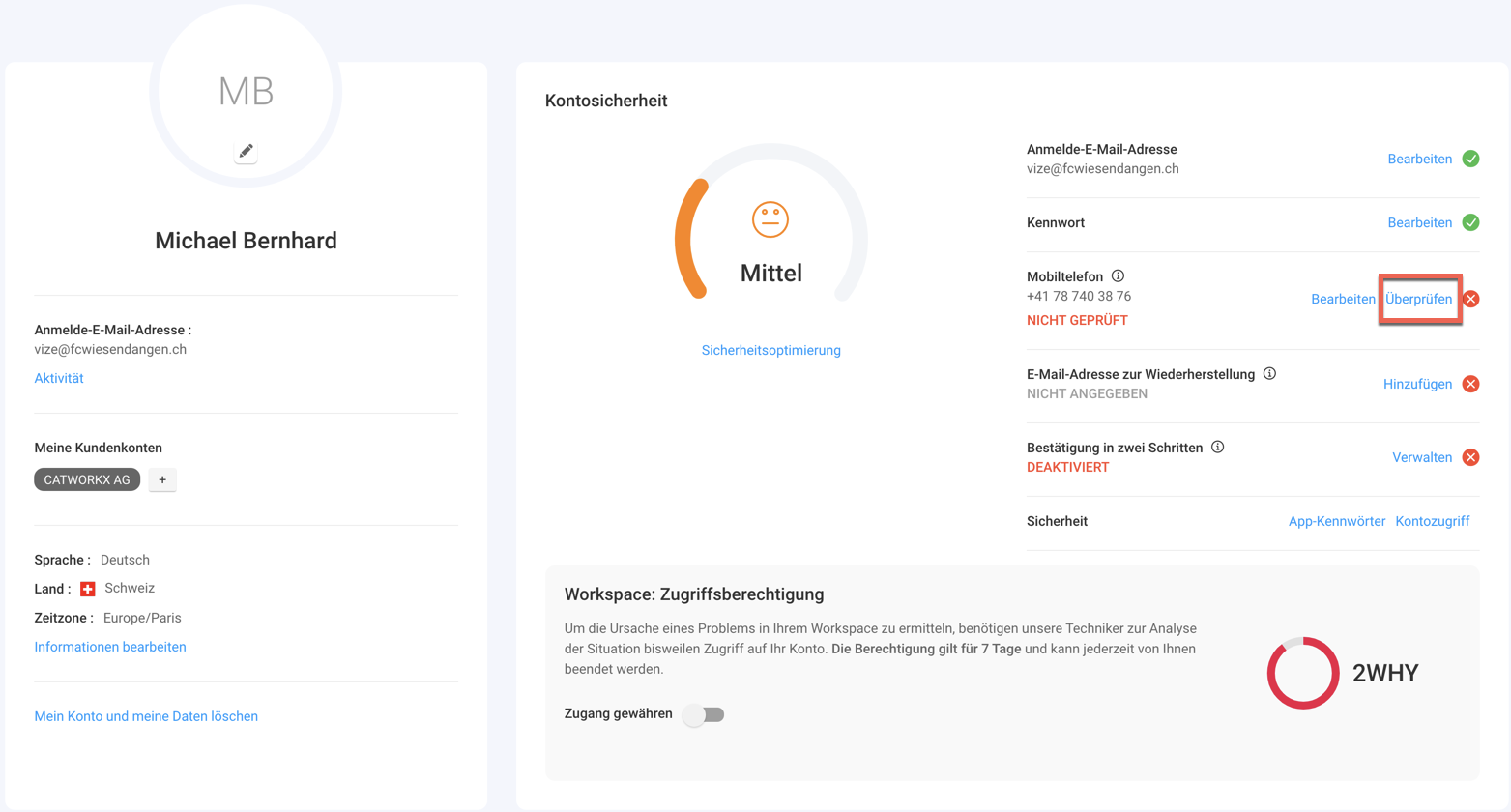Click Überprüfen to verify mobile phone
The height and width of the screenshot is (812, 1511).
[x=1418, y=300]
